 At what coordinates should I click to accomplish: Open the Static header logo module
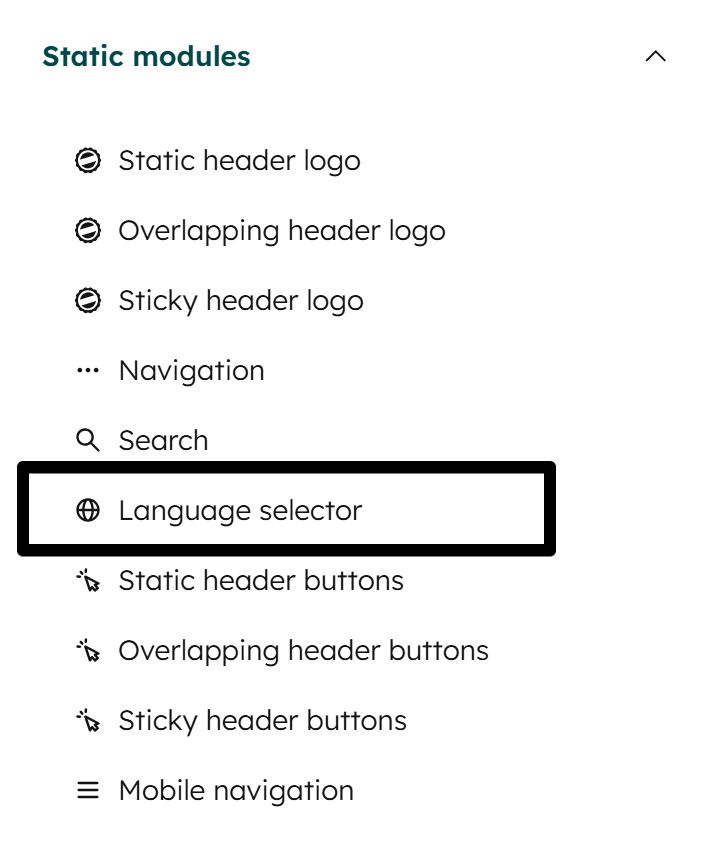pyautogui.click(x=239, y=160)
